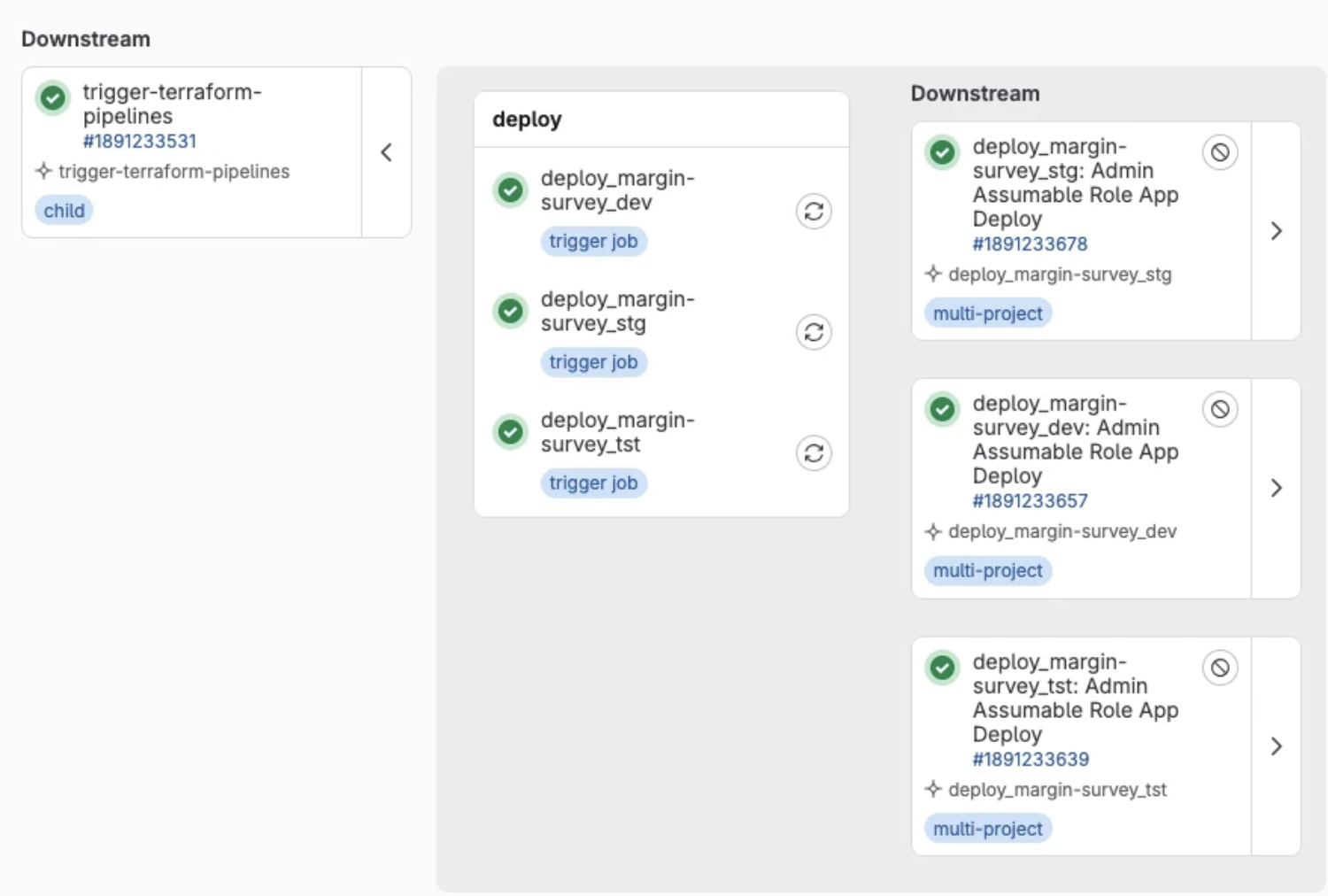Click the deploy_margin-survey_dev job status icon
The image size is (1328, 896).
tap(511, 190)
